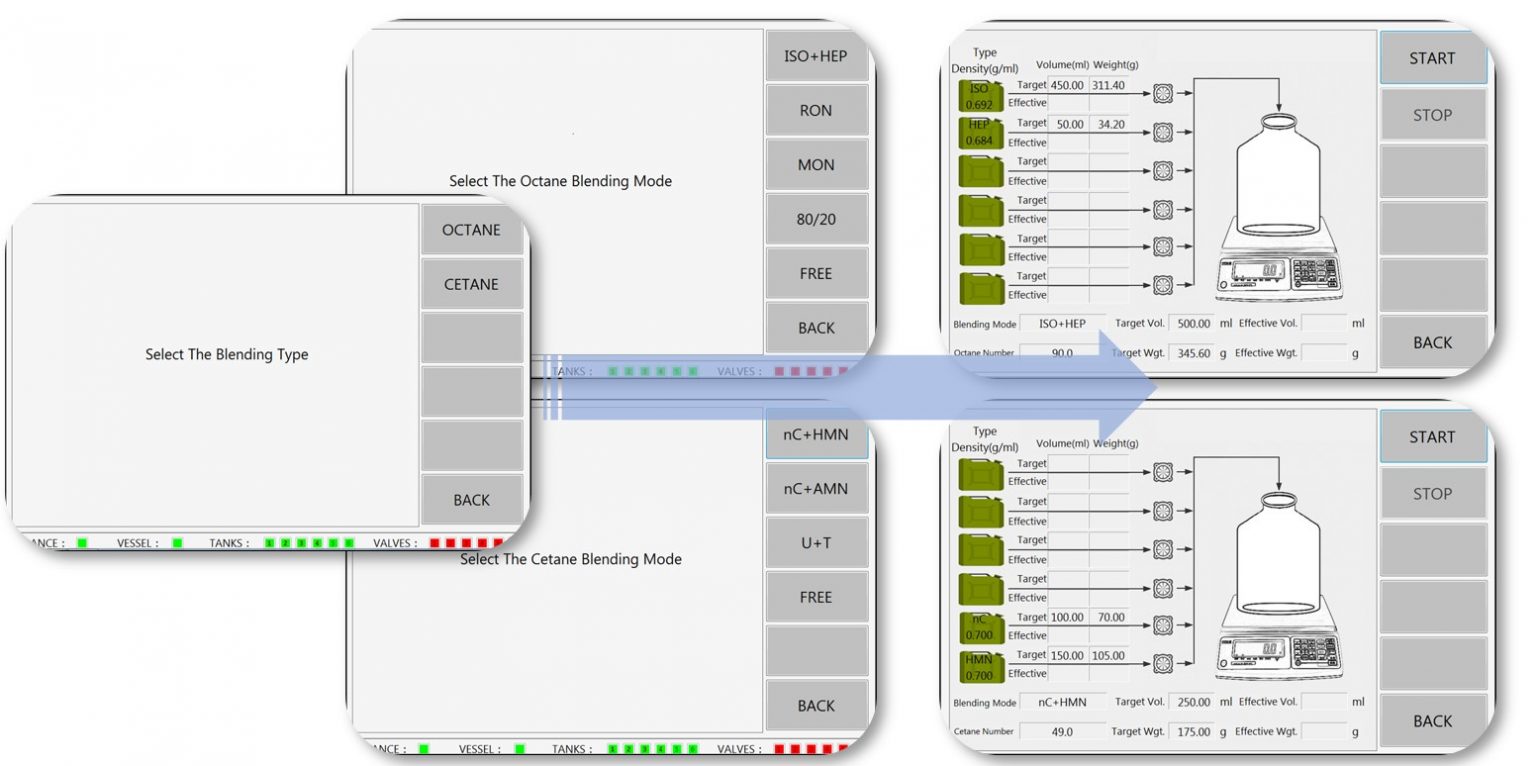
Task: Open the U+T cetane mode
Action: click(816, 542)
